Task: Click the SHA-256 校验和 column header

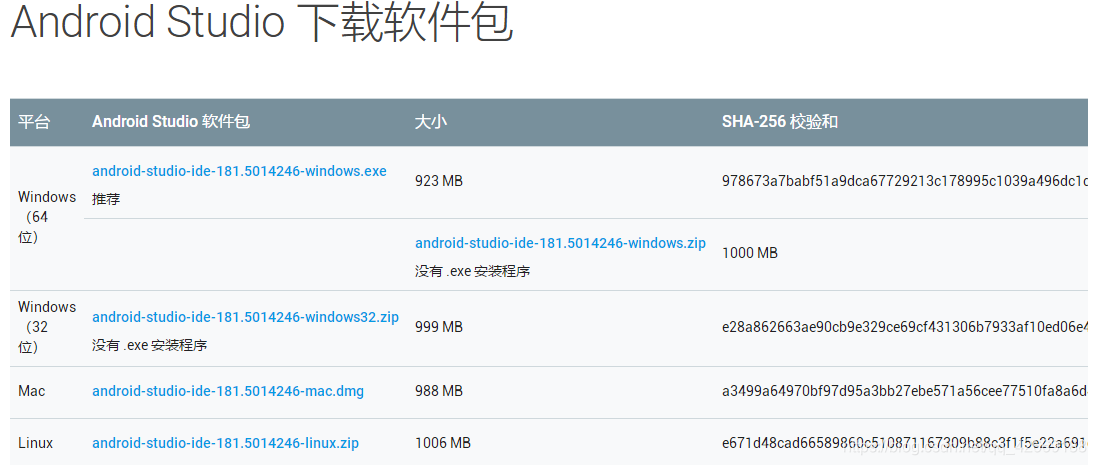Action: tap(780, 122)
